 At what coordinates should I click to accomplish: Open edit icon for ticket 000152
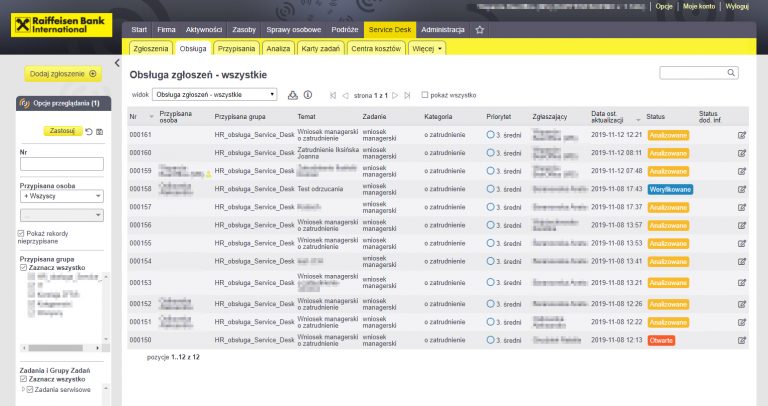click(x=742, y=304)
